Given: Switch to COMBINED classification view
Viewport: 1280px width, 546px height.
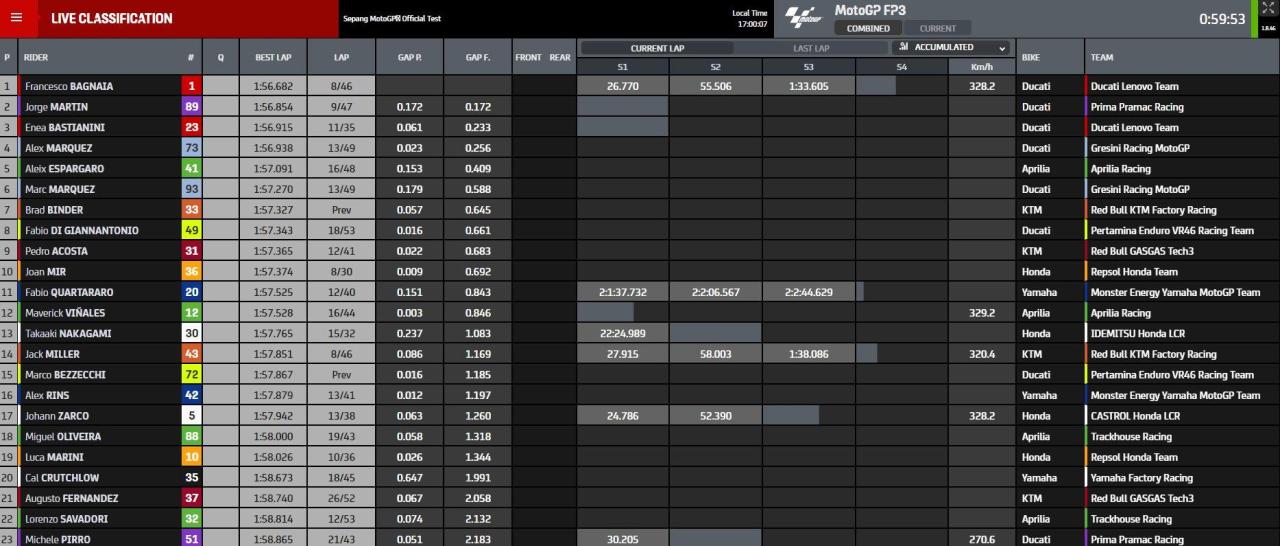Looking at the screenshot, I should click(x=868, y=28).
